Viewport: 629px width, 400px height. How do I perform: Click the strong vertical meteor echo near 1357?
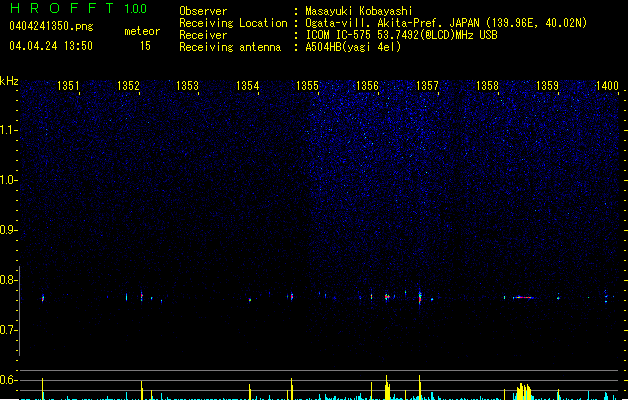click(420, 298)
